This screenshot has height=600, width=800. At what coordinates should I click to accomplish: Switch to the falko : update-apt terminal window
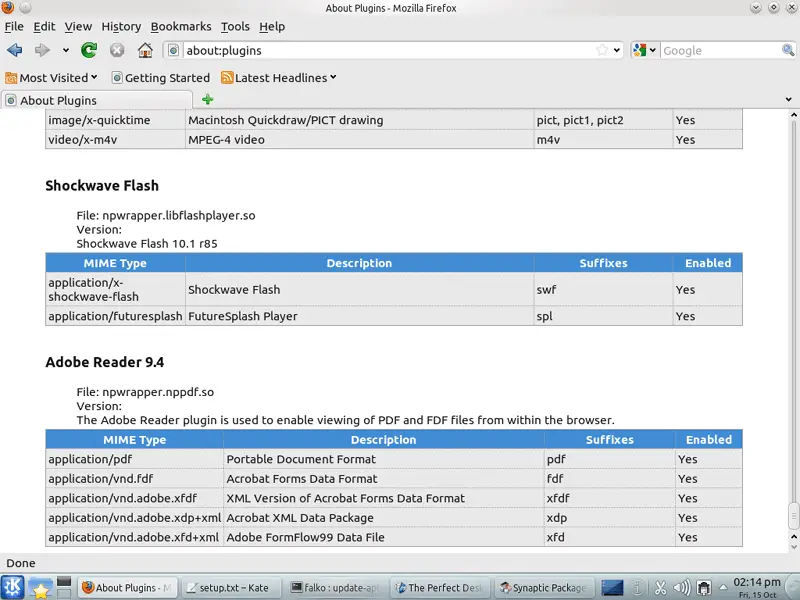[x=335, y=588]
